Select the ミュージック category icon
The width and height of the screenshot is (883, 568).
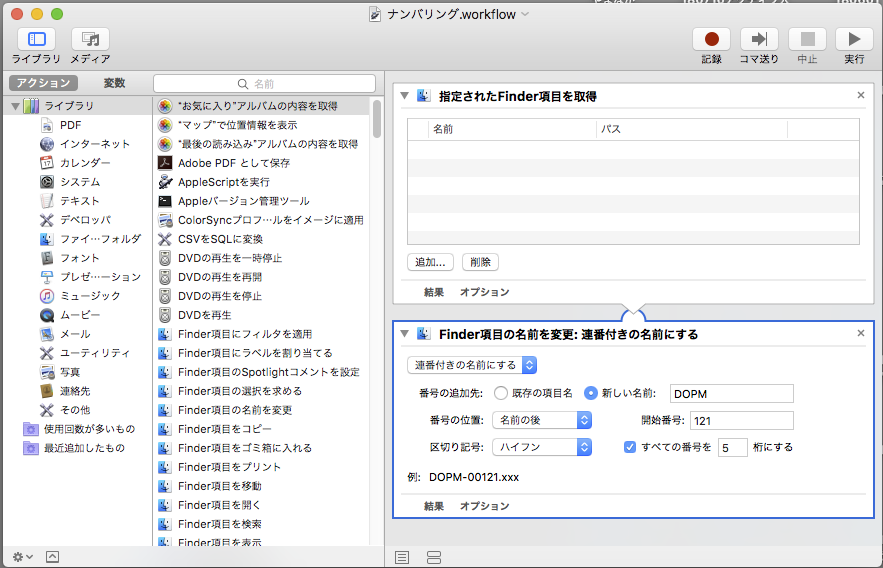point(47,295)
